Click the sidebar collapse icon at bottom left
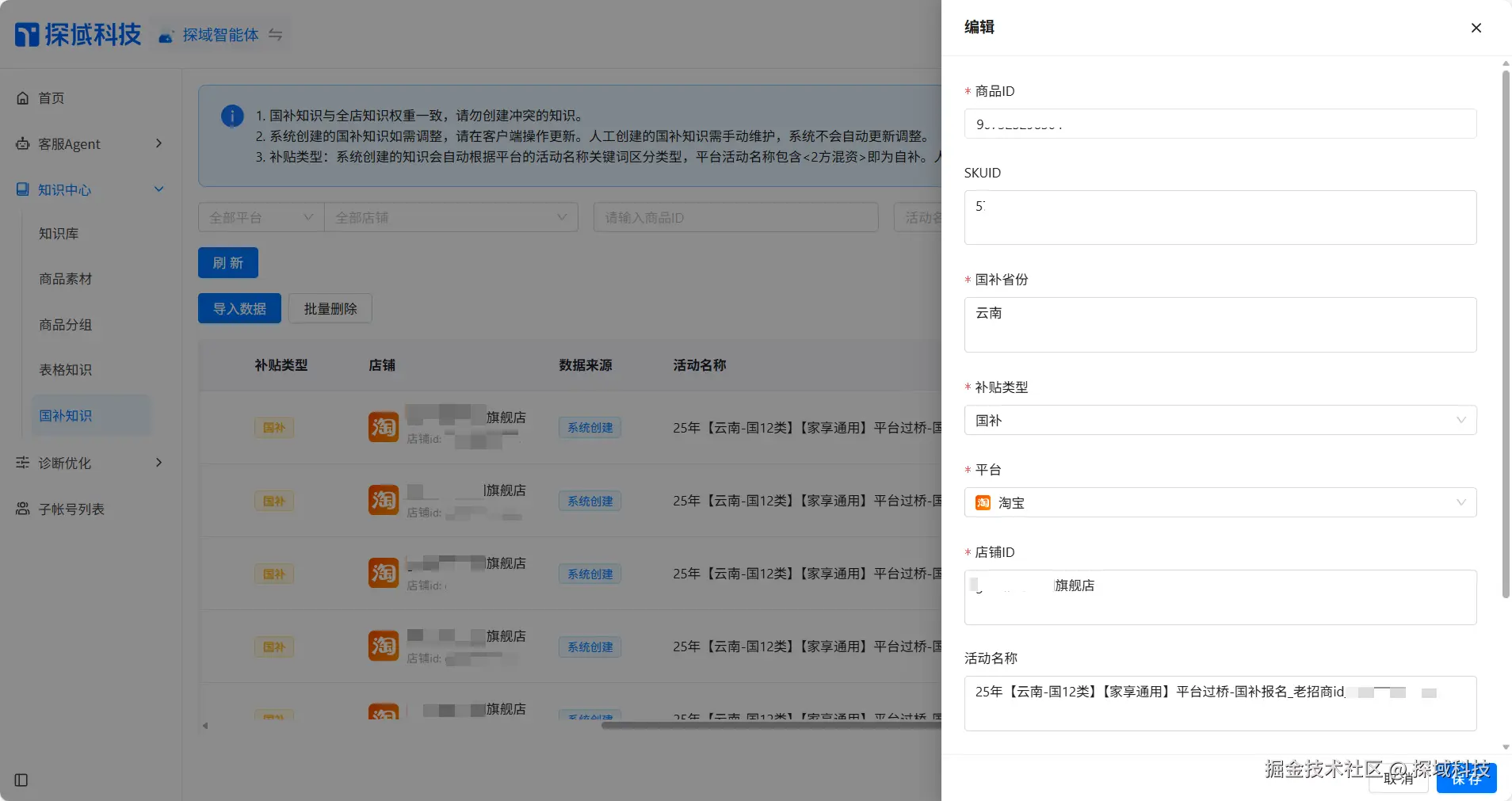This screenshot has width=1512, height=801. [x=20, y=780]
